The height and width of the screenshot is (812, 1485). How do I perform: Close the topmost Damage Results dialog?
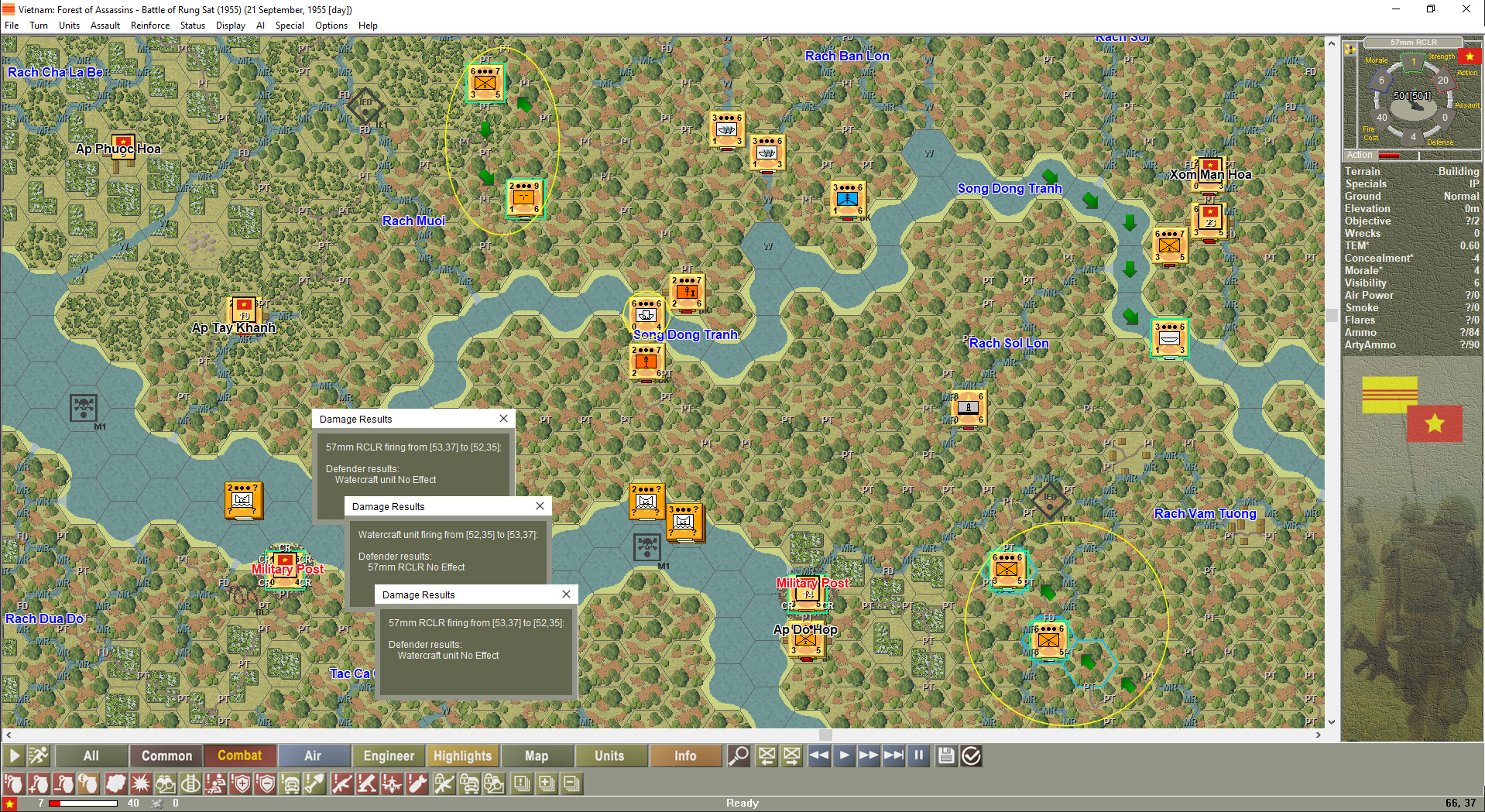click(x=503, y=419)
